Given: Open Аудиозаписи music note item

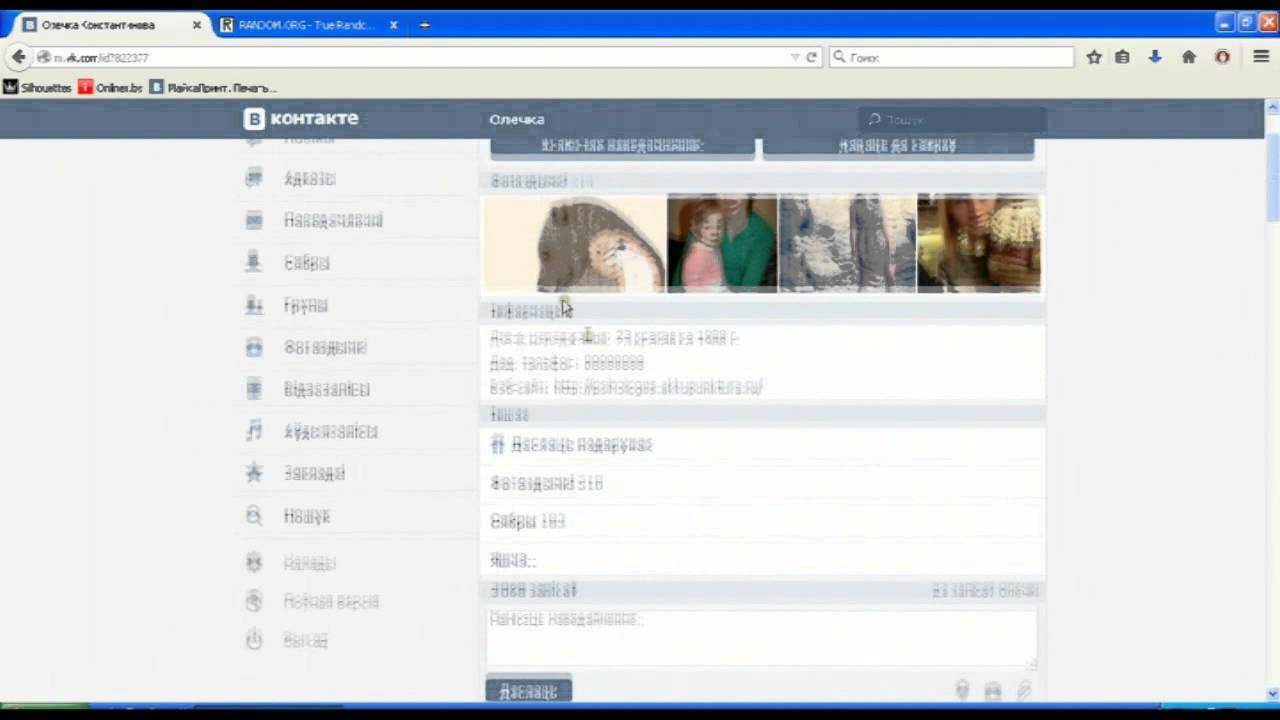Looking at the screenshot, I should point(311,432).
